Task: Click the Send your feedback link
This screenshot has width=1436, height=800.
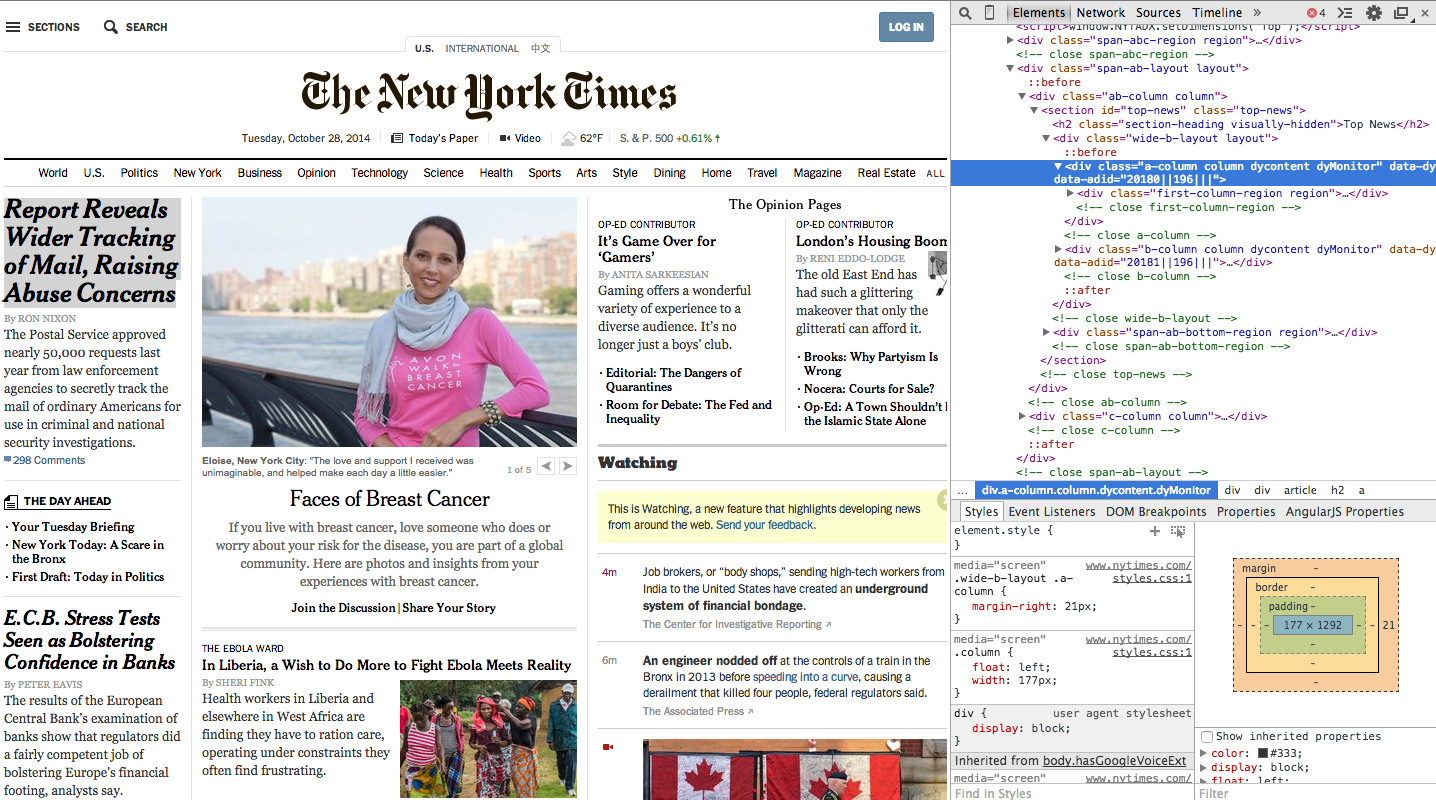Action: click(765, 525)
